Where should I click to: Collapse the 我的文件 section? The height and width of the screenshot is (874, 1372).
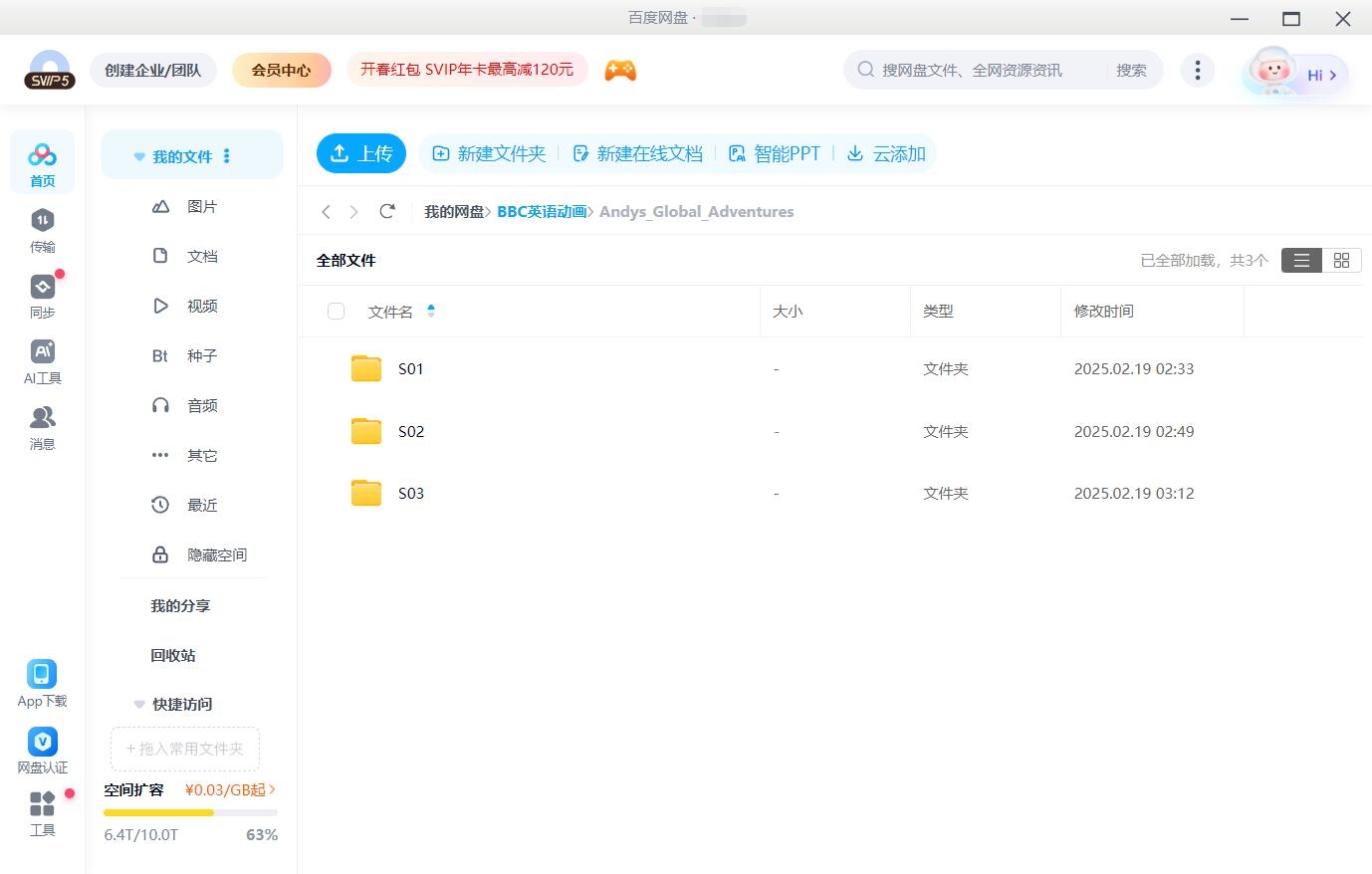point(138,155)
